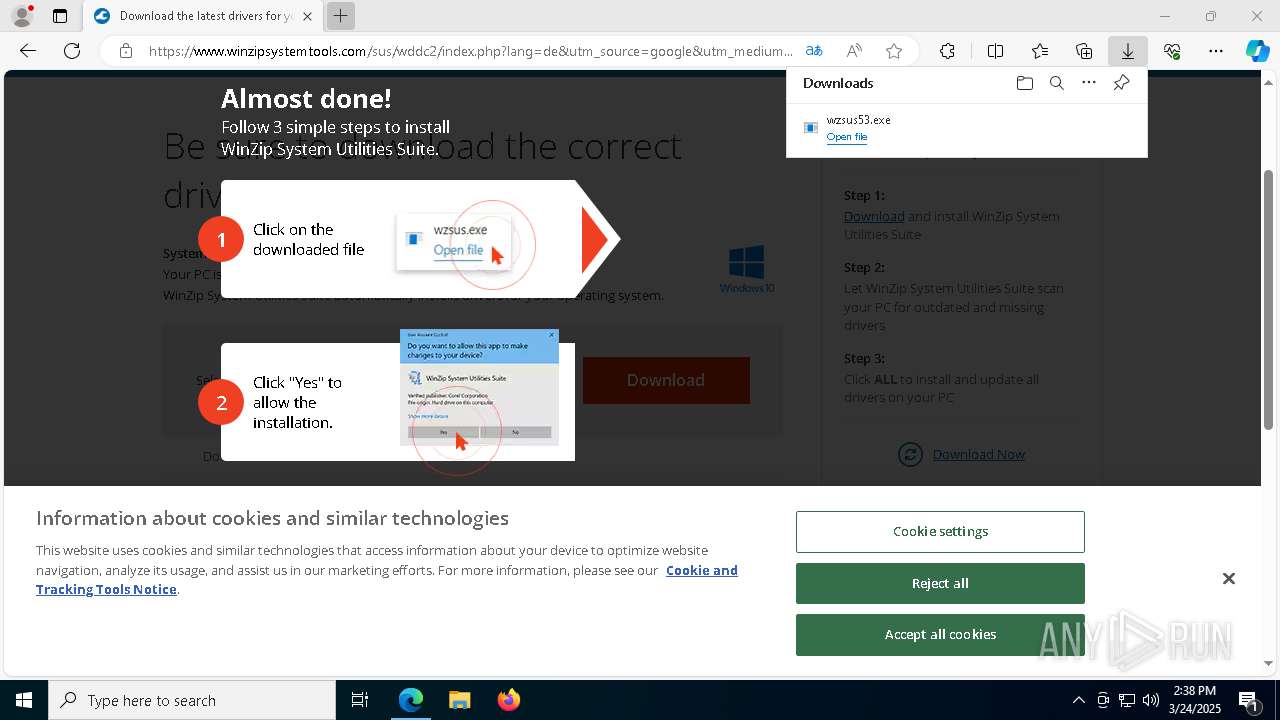
Task: Open Downloads more options
Action: 1089,83
